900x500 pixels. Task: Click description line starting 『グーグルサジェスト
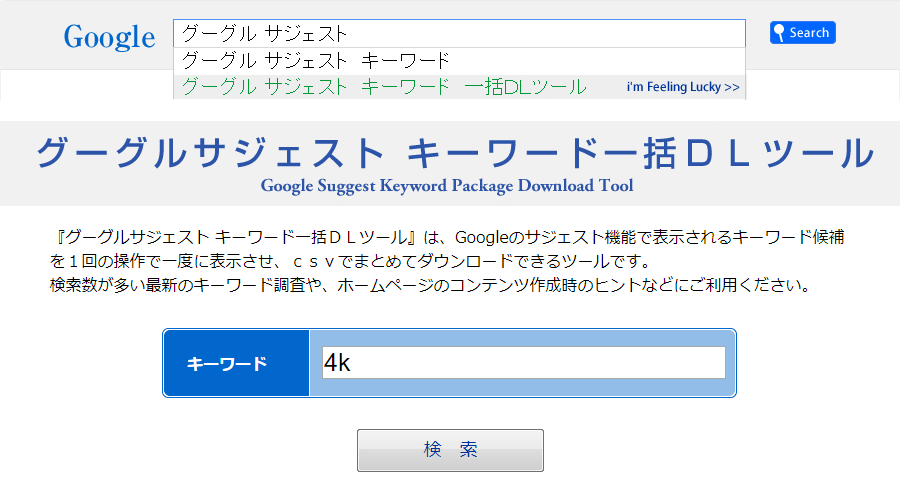point(447,237)
